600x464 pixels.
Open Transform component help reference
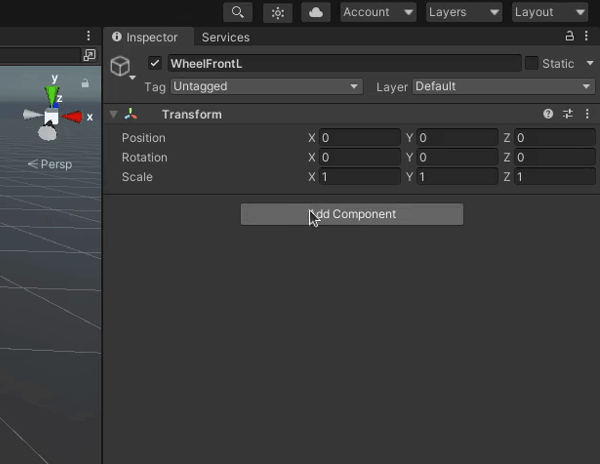(548, 115)
